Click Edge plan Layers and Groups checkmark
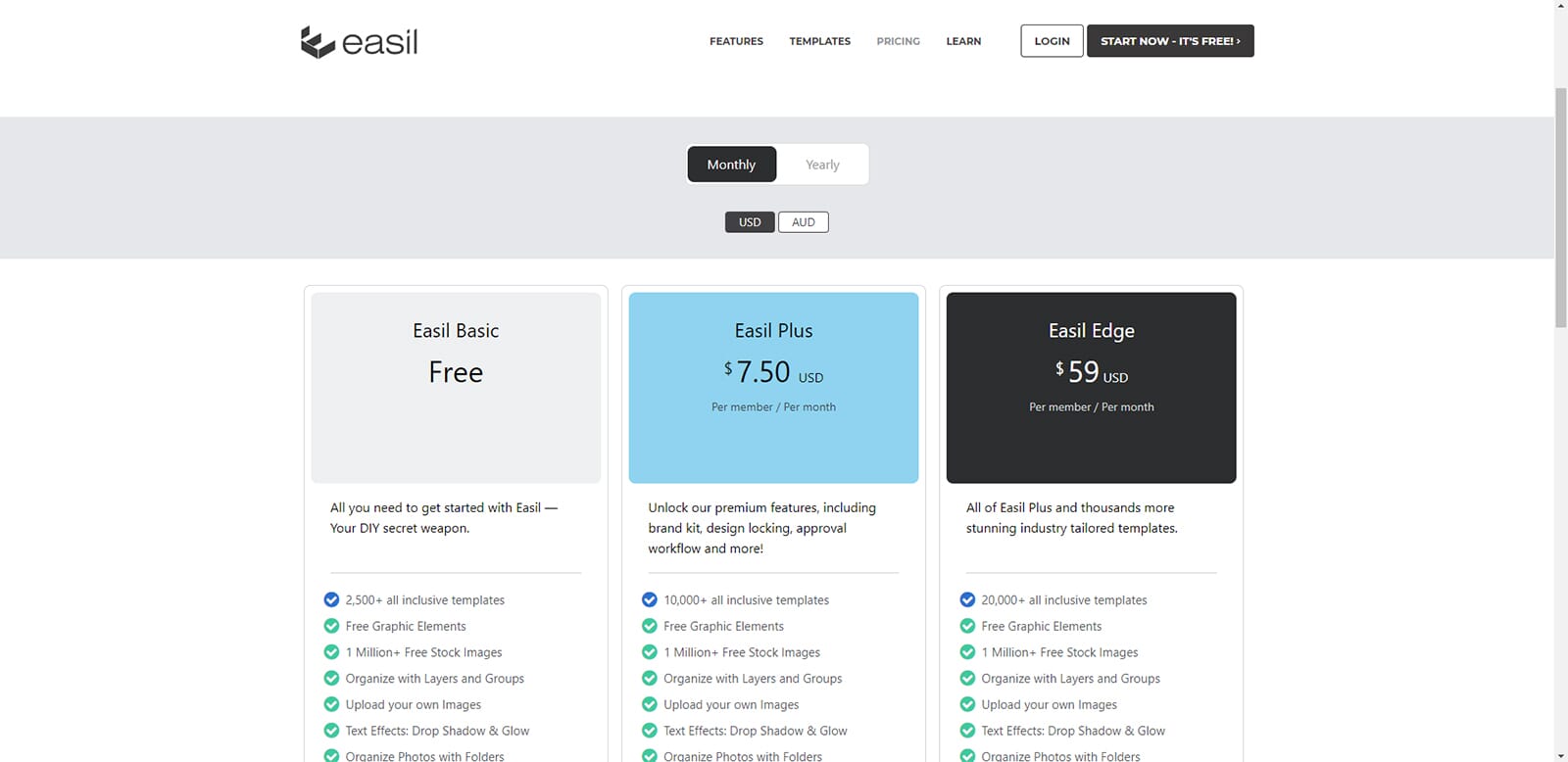1568x762 pixels. point(967,678)
